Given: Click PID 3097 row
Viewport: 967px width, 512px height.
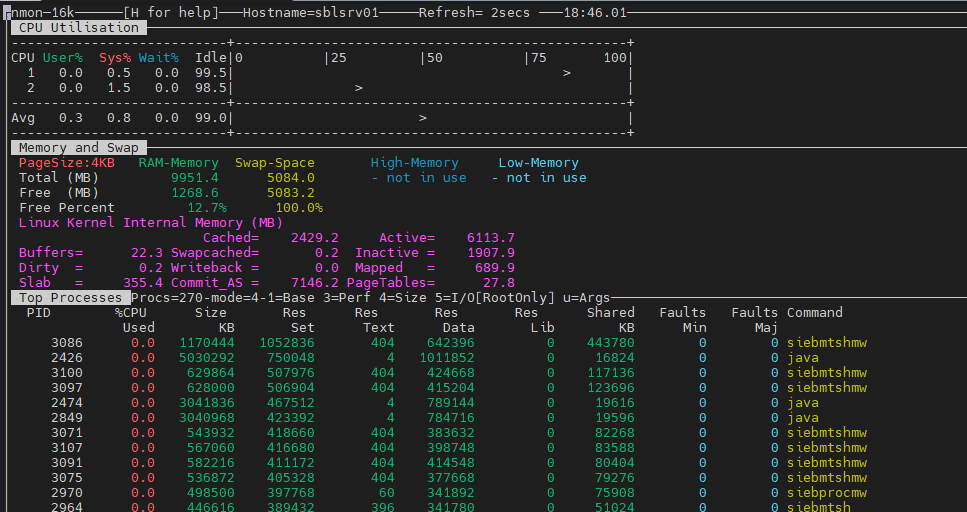Looking at the screenshot, I should click(459, 388).
